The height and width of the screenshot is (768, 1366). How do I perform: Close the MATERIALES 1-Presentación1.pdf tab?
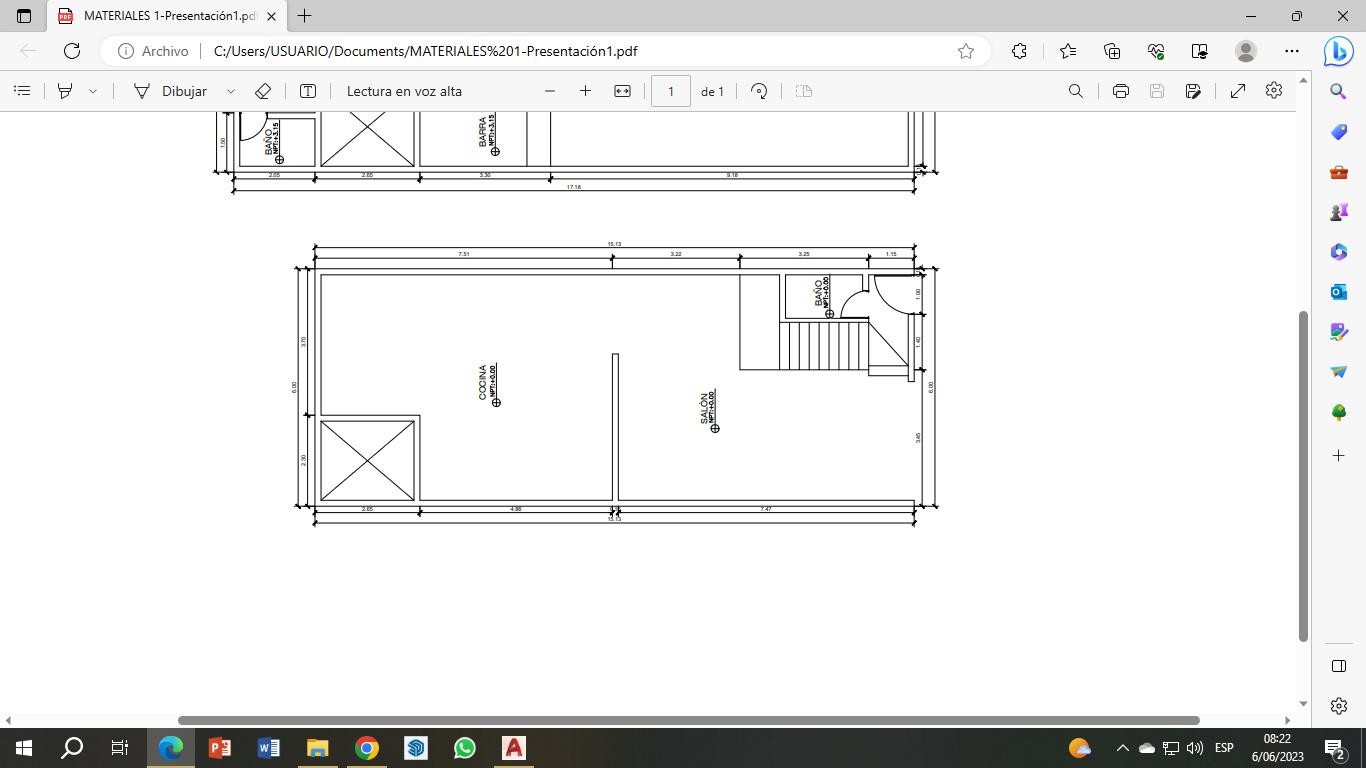click(x=271, y=16)
